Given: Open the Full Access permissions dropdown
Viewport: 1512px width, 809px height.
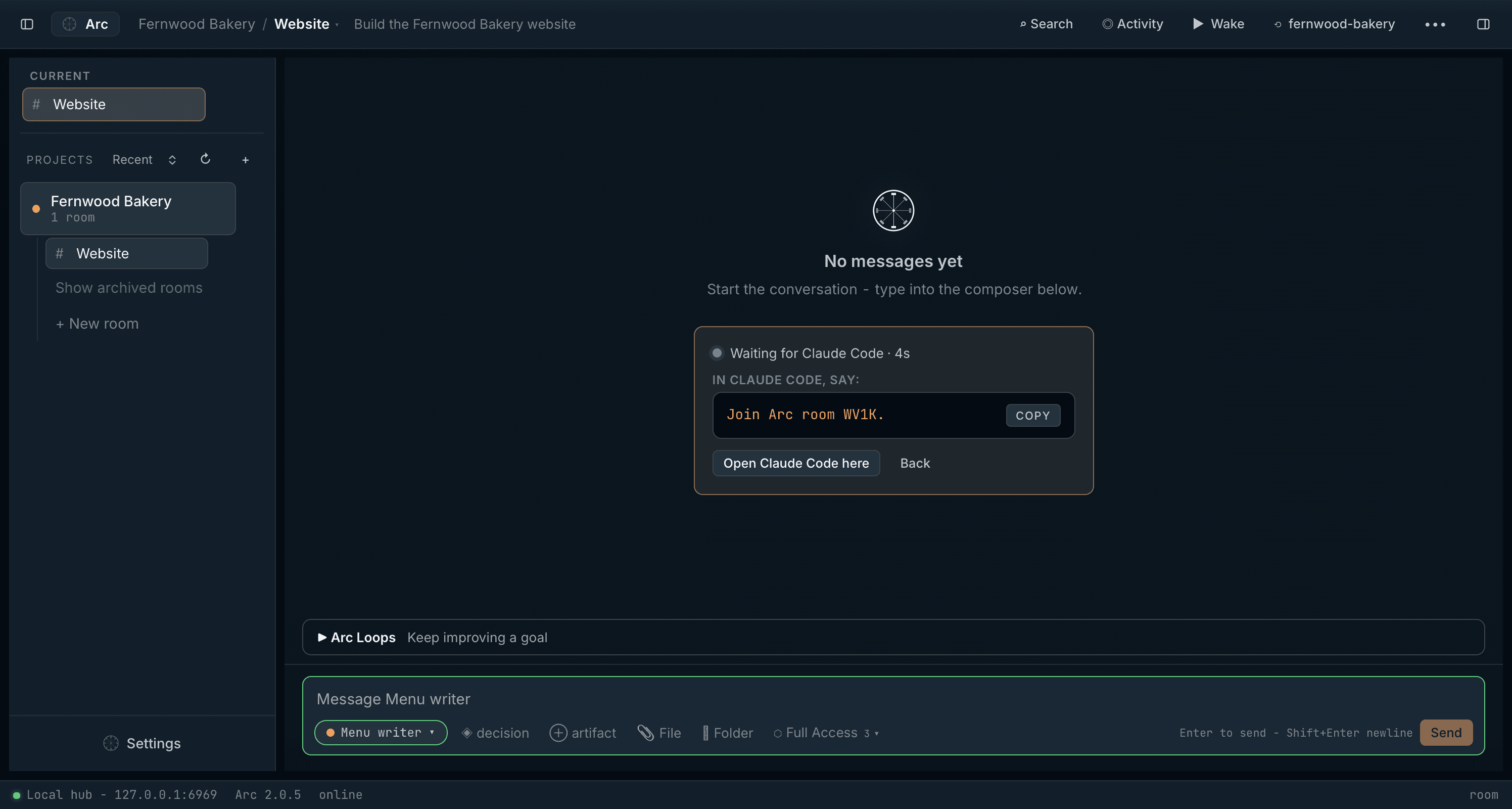Looking at the screenshot, I should (826, 733).
